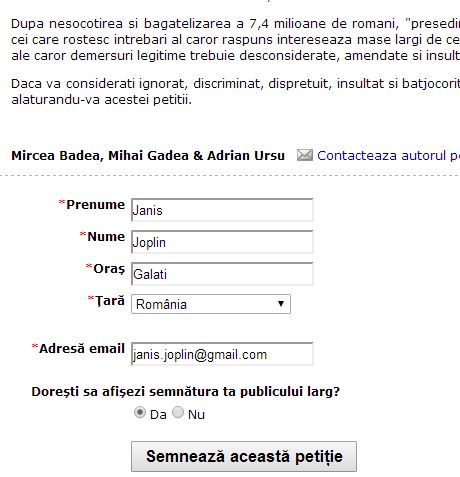Open the Țară dropdown set to România
The height and width of the screenshot is (477, 460).
[x=211, y=304]
